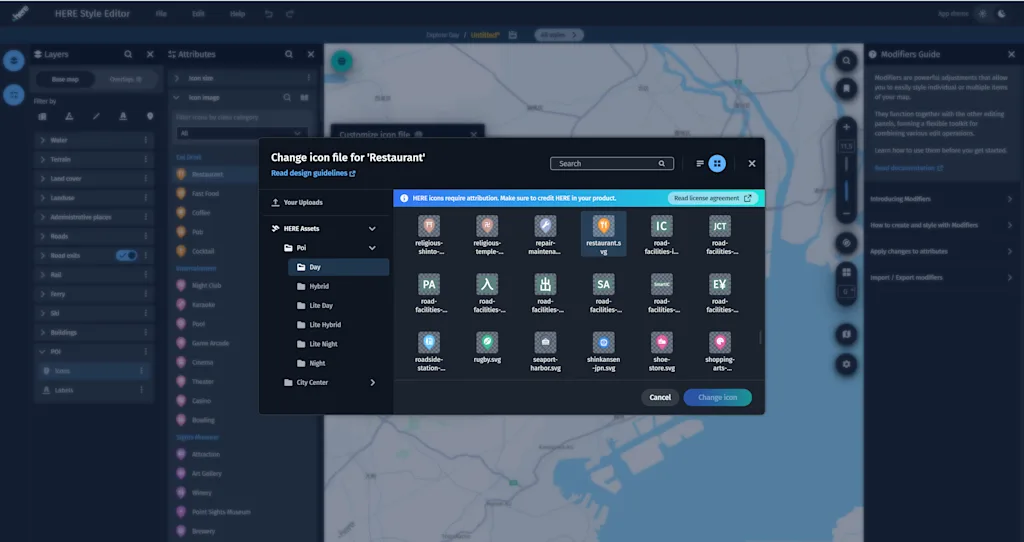Expand the Roads layer
Image resolution: width=1024 pixels, height=542 pixels.
click(x=42, y=236)
